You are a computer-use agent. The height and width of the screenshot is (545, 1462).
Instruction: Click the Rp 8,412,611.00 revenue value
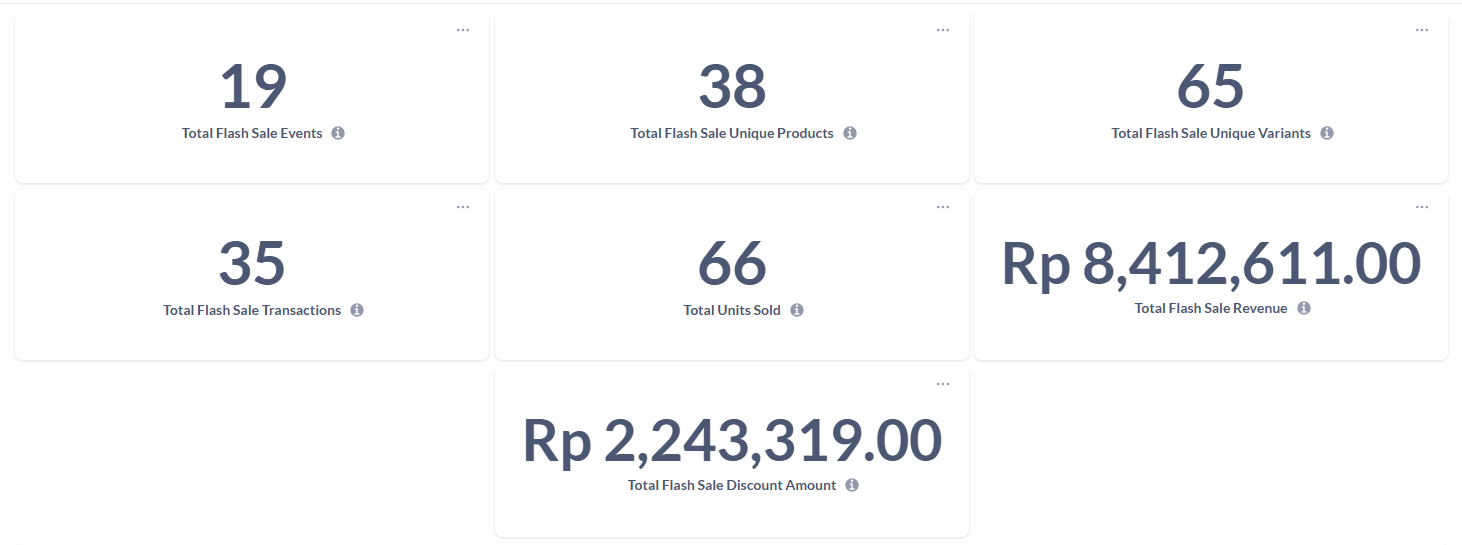point(1211,263)
